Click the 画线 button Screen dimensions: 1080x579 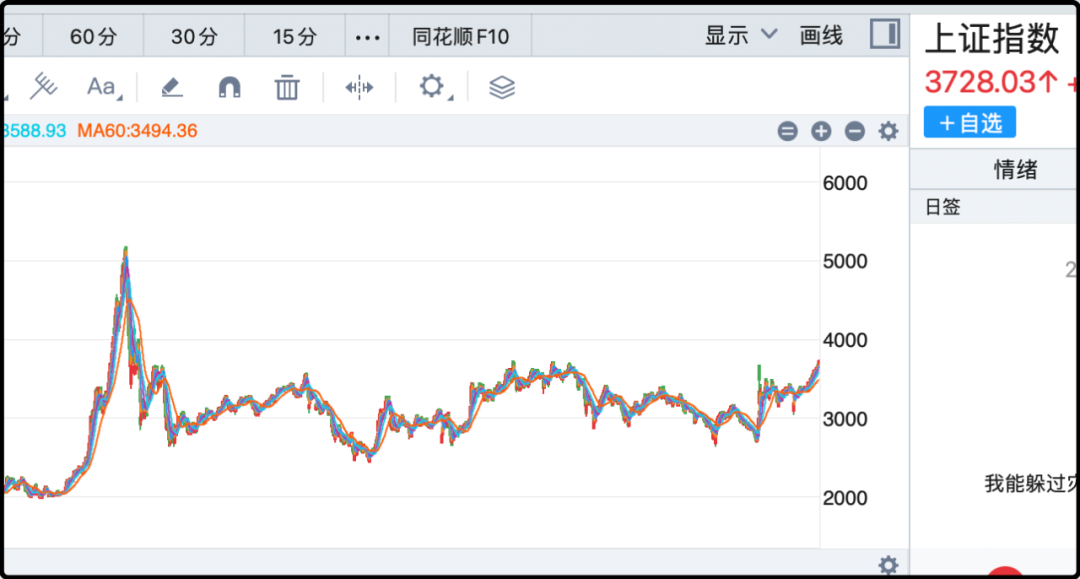[821, 36]
